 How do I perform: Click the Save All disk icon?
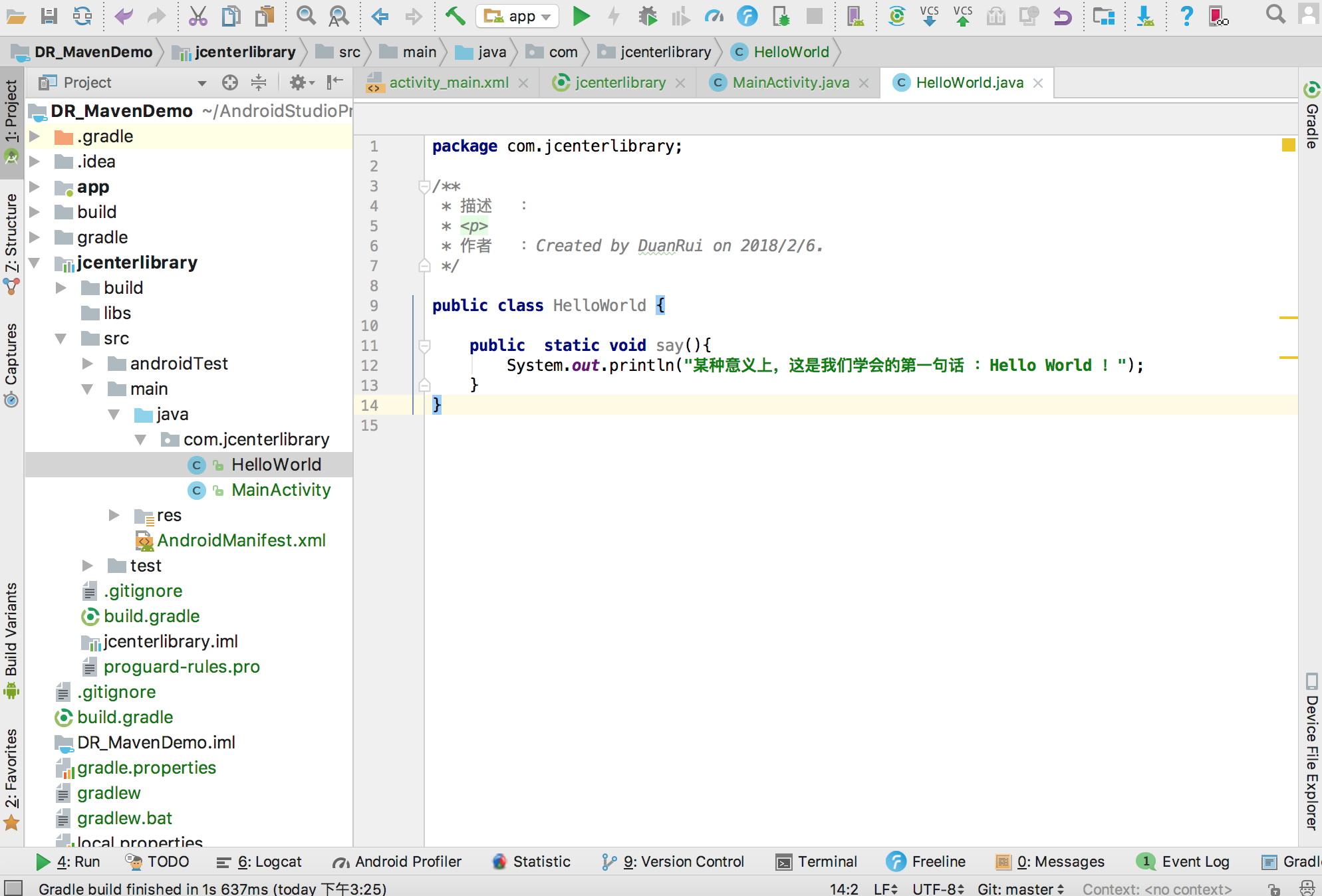click(49, 16)
